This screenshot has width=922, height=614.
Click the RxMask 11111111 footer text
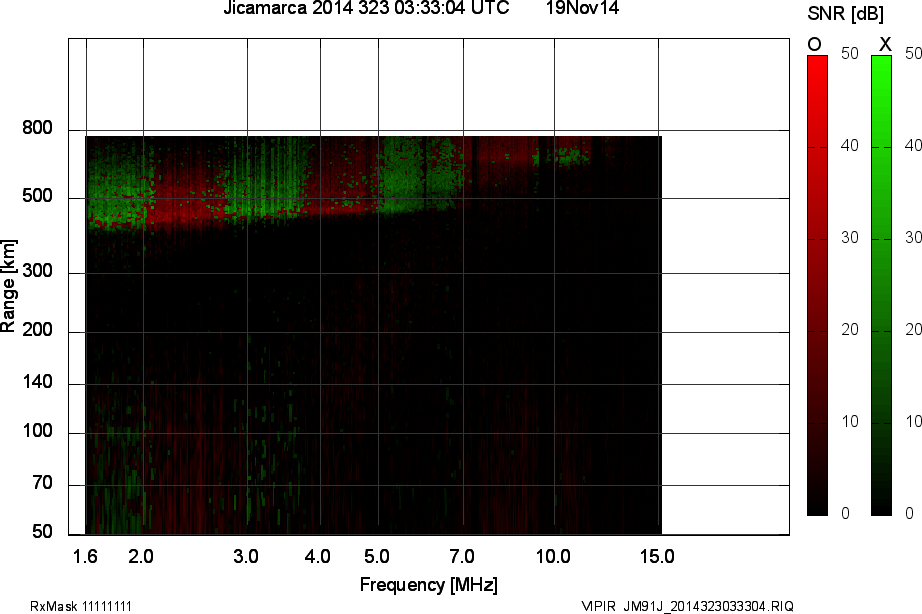[x=81, y=606]
